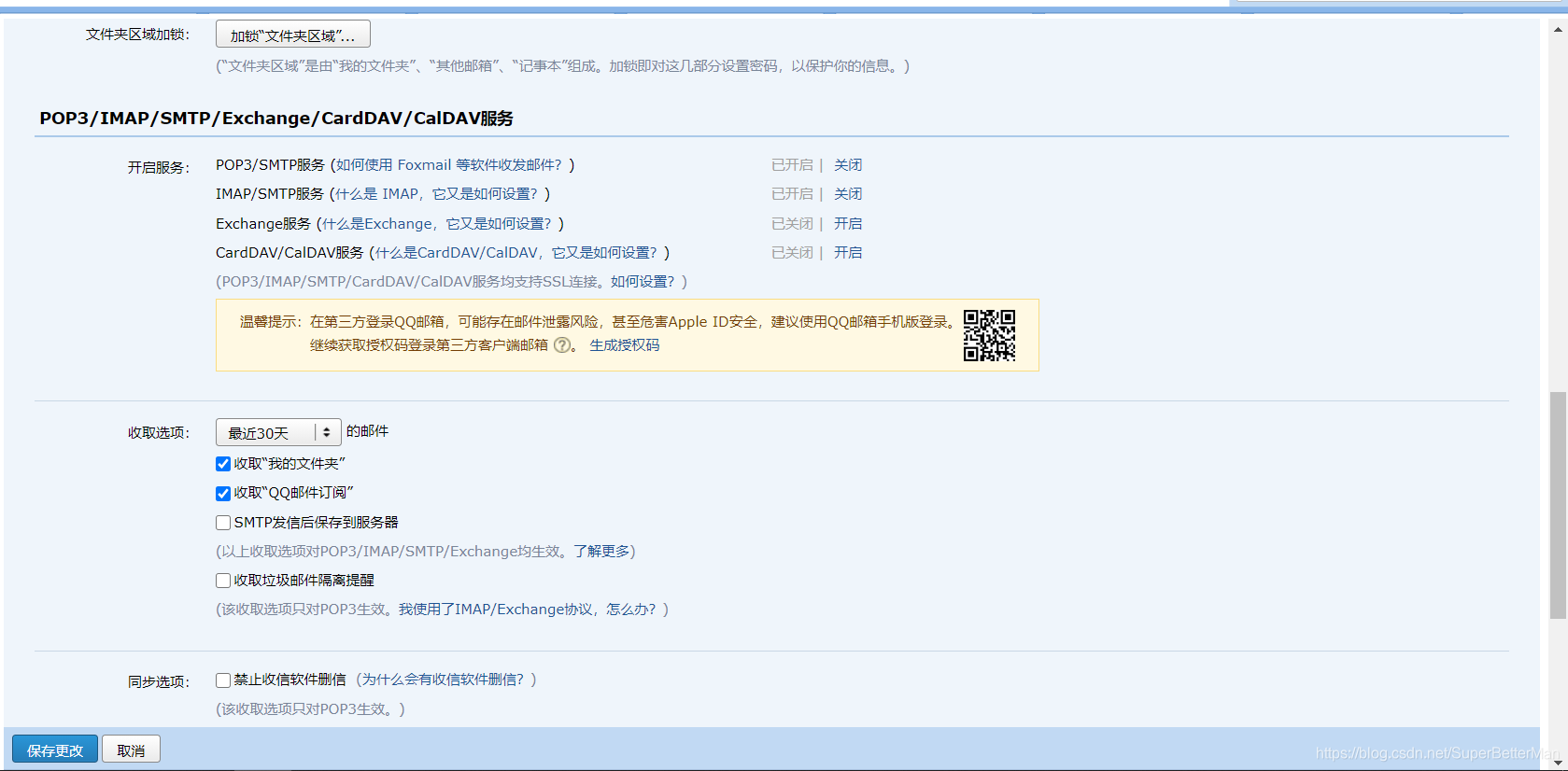Click 生成授权码 link
The width and height of the screenshot is (1568, 771).
coord(624,345)
